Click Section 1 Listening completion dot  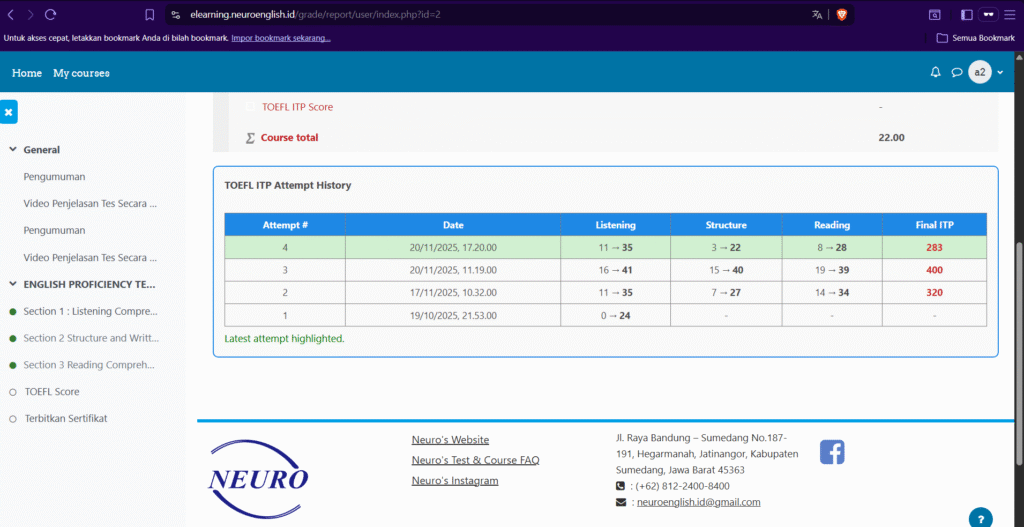(x=13, y=312)
